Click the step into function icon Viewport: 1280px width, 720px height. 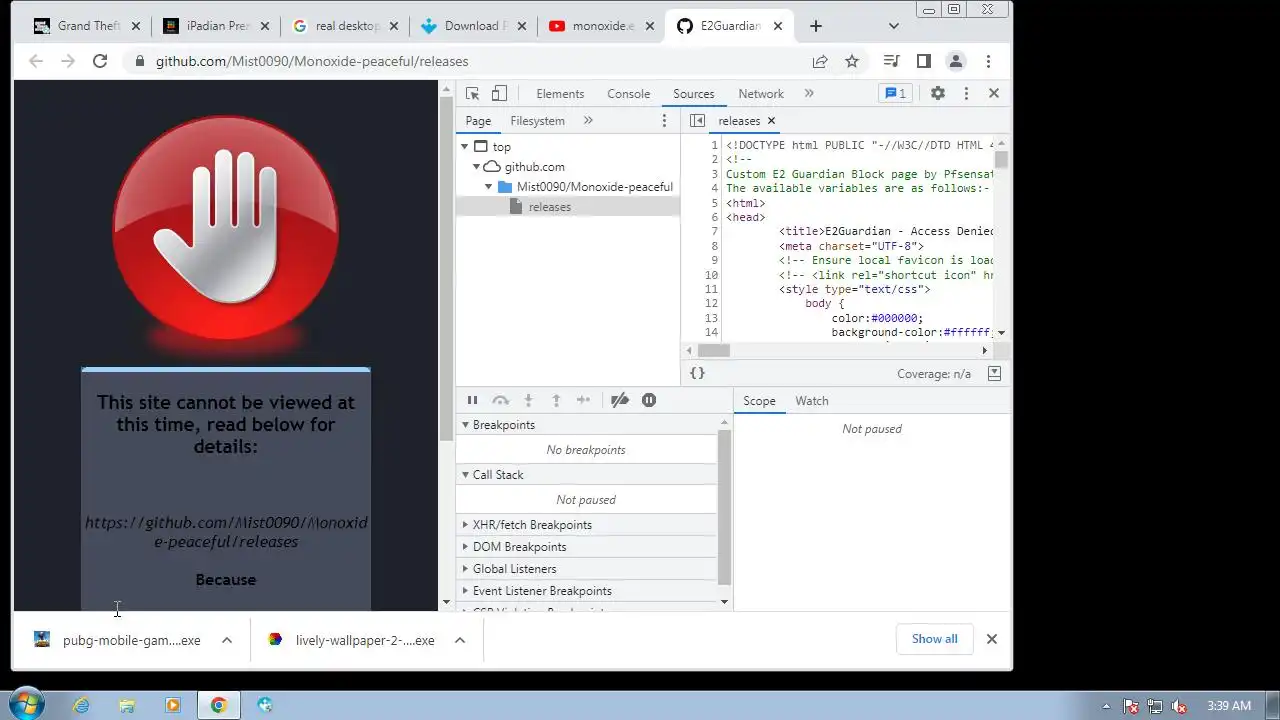click(x=529, y=400)
